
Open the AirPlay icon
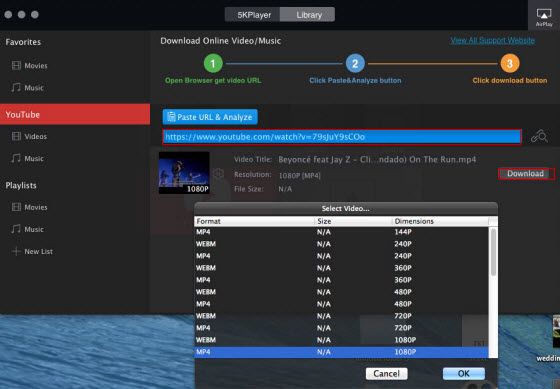(x=544, y=17)
